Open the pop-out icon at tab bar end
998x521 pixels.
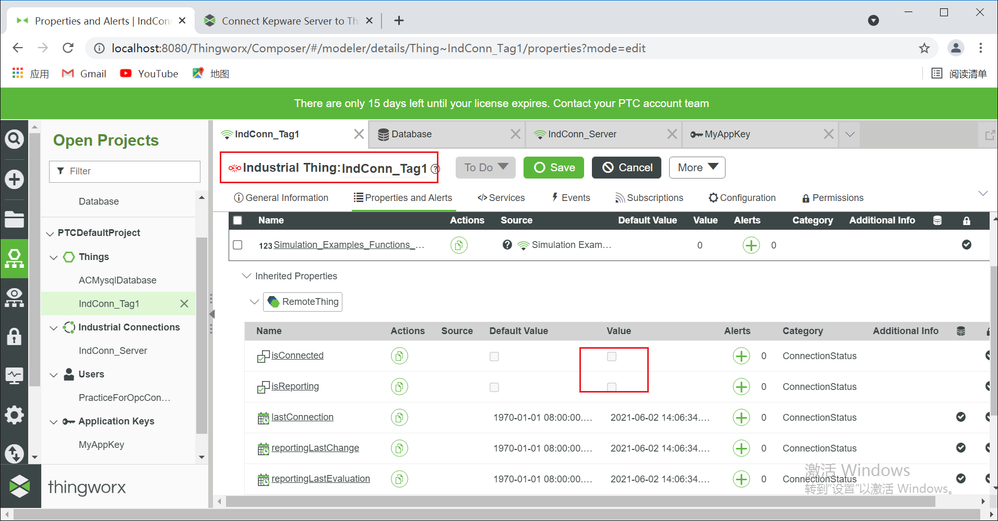(x=990, y=135)
